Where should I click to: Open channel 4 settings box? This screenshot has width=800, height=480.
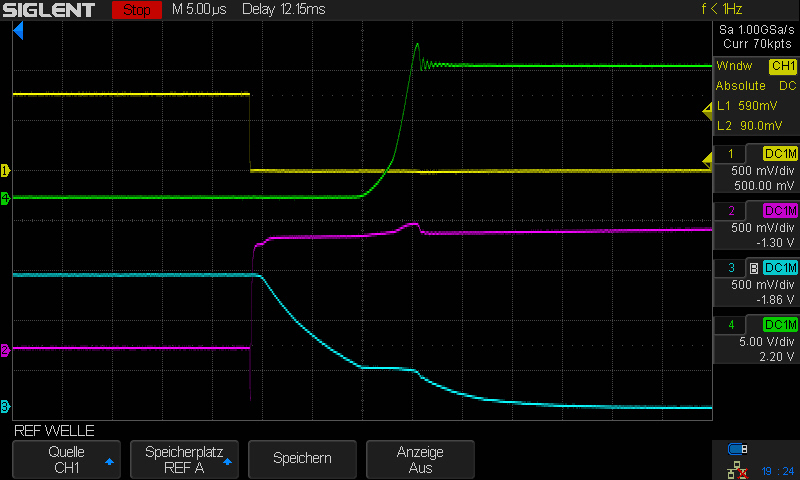click(x=756, y=340)
